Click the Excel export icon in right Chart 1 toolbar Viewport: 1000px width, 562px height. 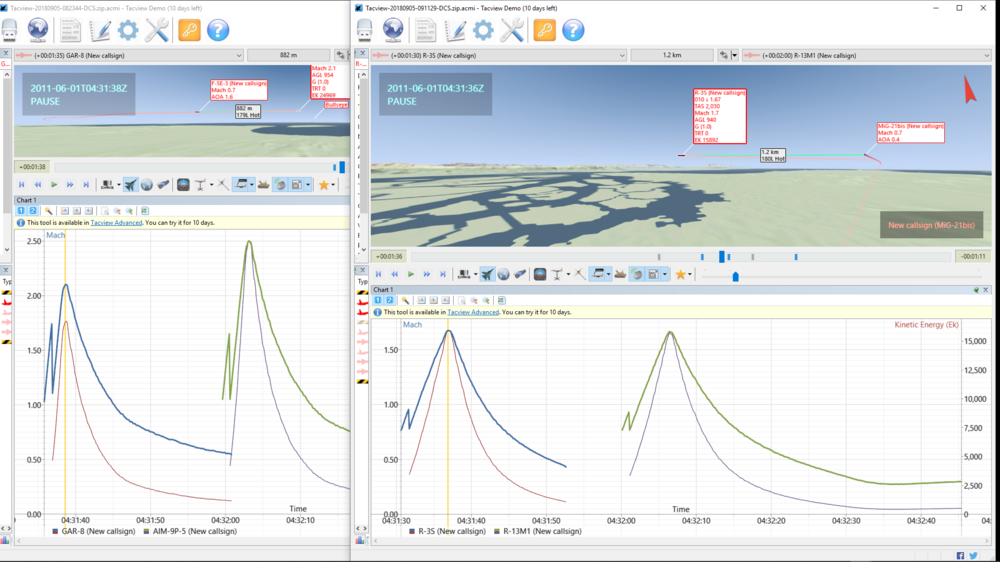tap(502, 300)
